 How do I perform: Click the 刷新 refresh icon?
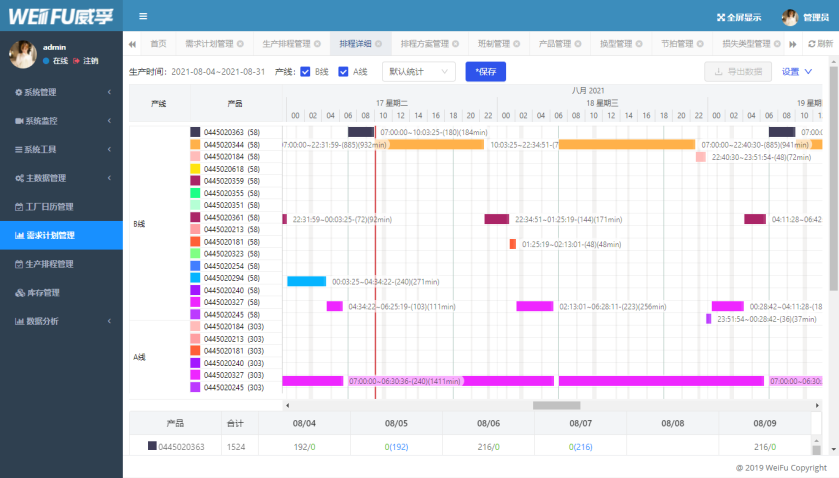(x=811, y=44)
